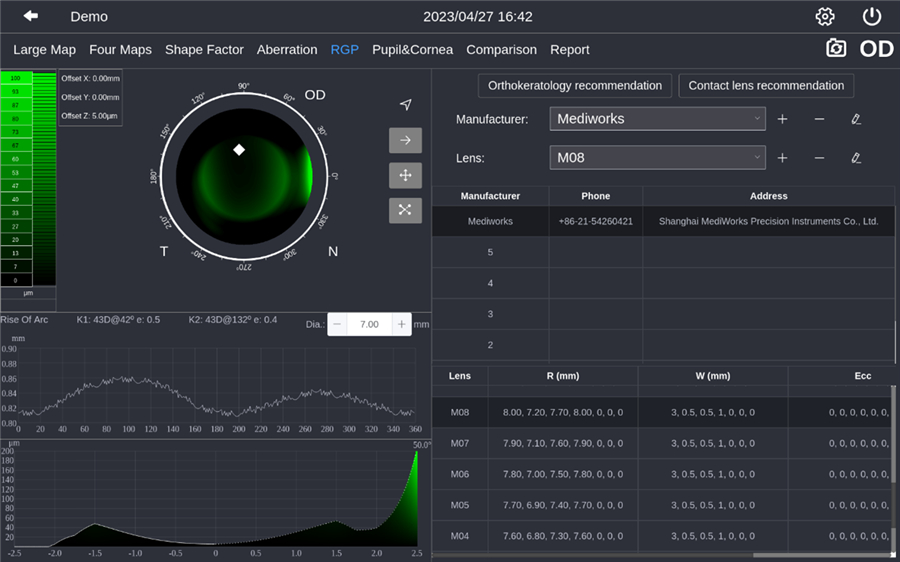Click the lens table vertical scrollbar
This screenshot has height=562, width=900.
coord(893,433)
